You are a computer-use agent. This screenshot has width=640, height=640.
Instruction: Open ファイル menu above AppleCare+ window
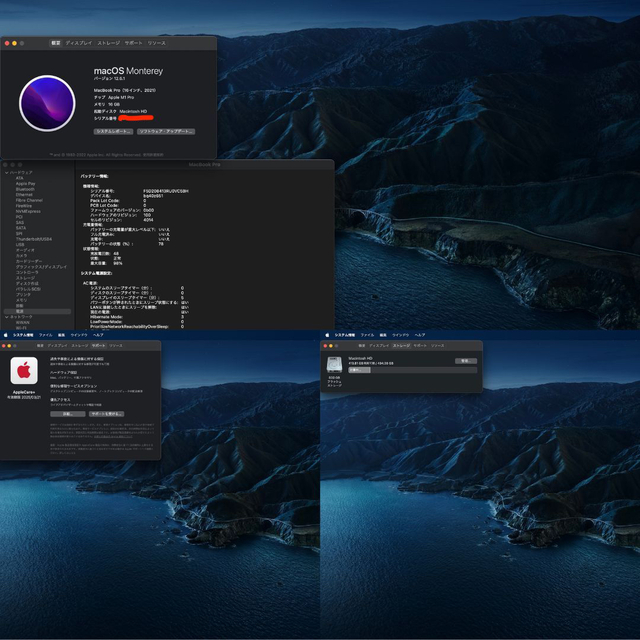click(46, 335)
